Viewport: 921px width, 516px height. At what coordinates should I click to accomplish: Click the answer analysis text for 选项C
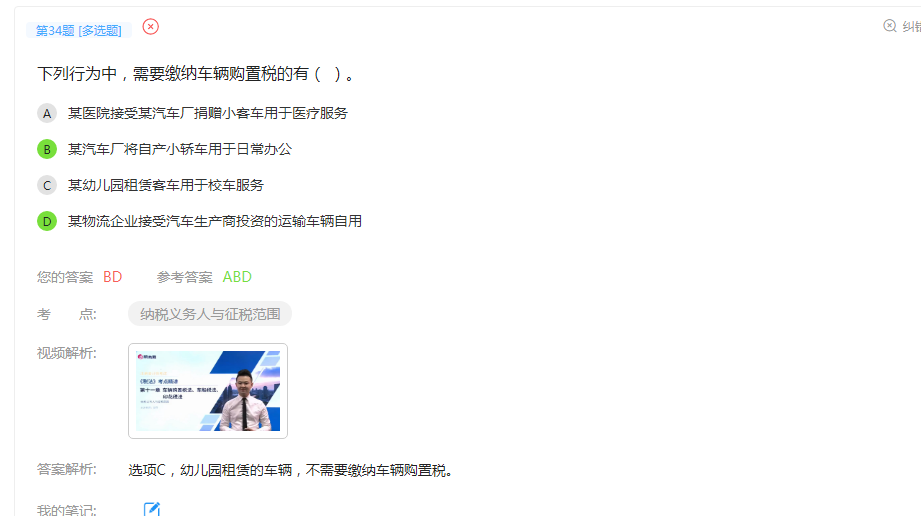coord(290,470)
